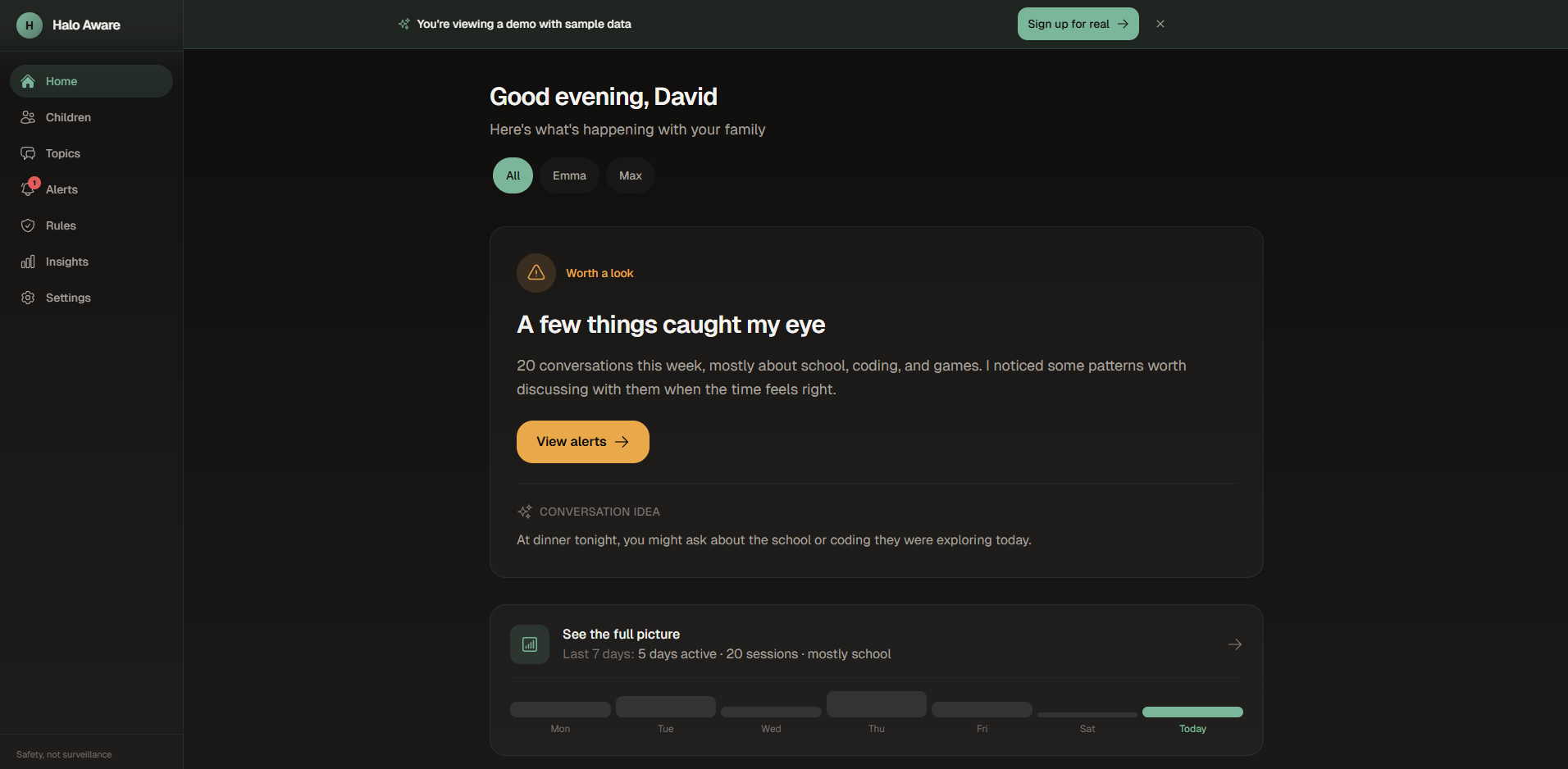Filter by Emma

[x=569, y=175]
